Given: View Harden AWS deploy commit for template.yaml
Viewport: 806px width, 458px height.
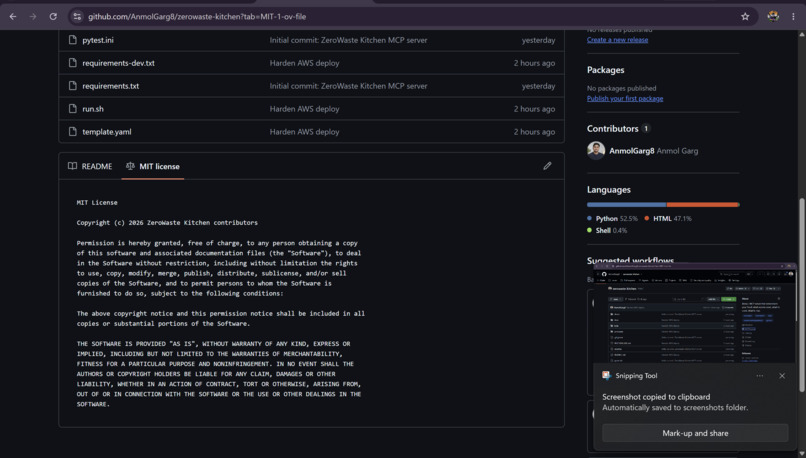Looking at the screenshot, I should click(x=304, y=132).
